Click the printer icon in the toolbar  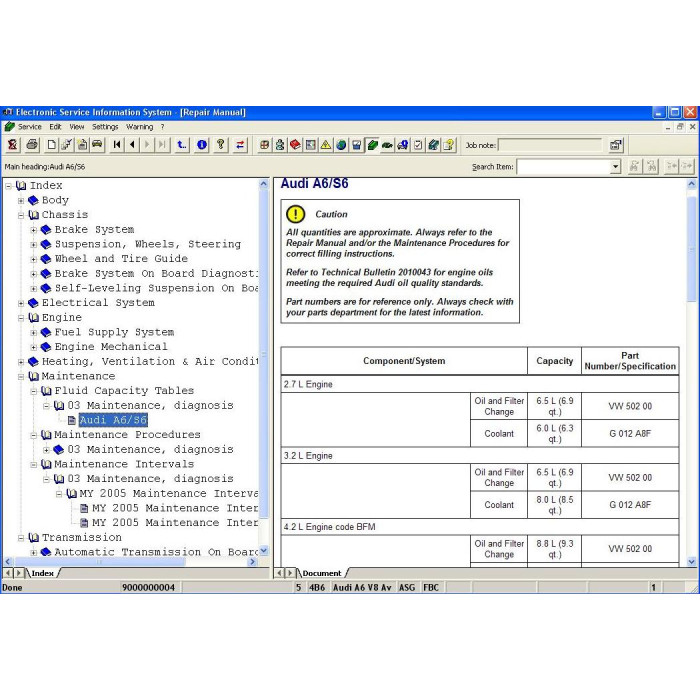click(x=32, y=145)
